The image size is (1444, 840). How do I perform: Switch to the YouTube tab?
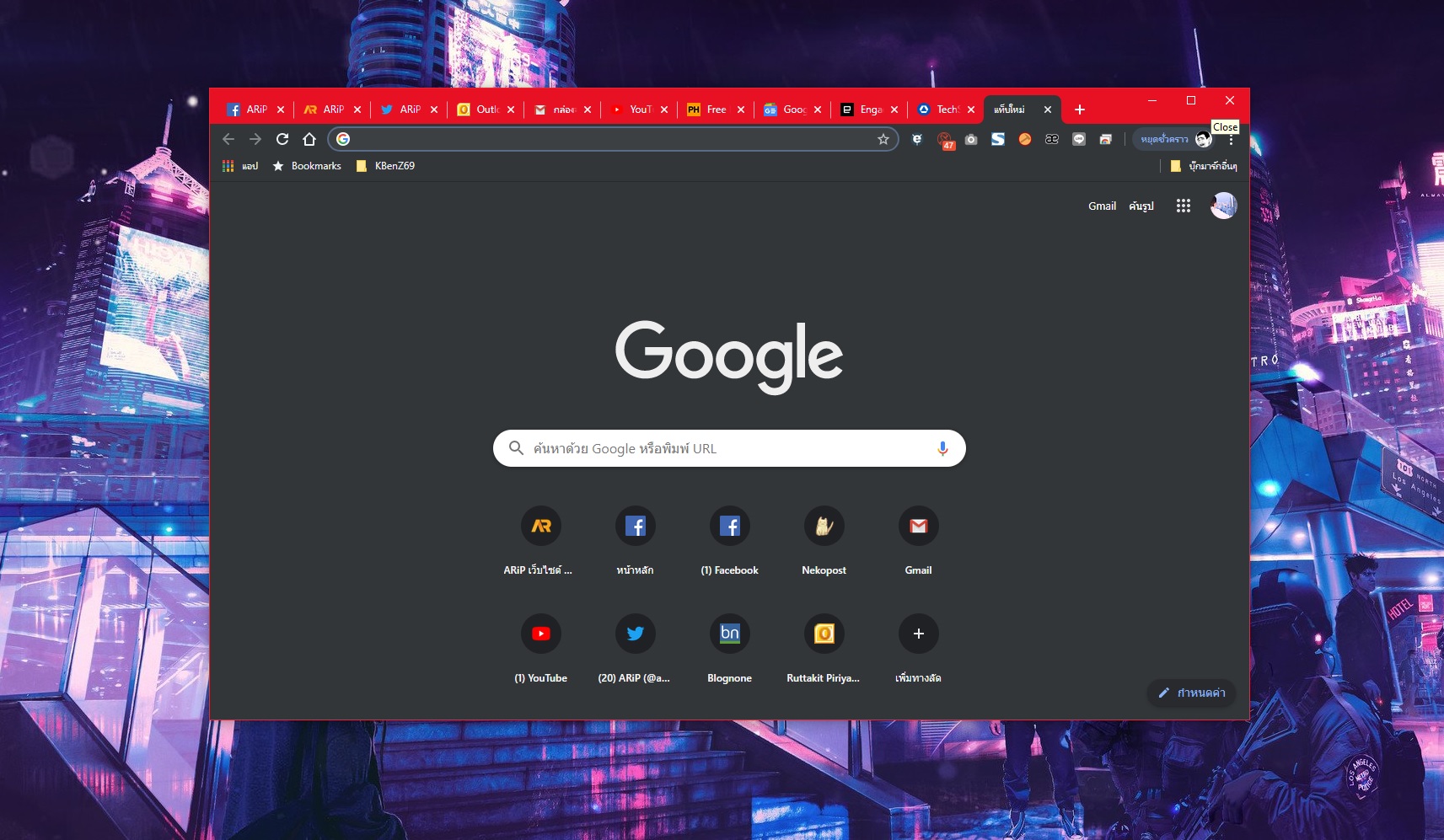pyautogui.click(x=633, y=110)
